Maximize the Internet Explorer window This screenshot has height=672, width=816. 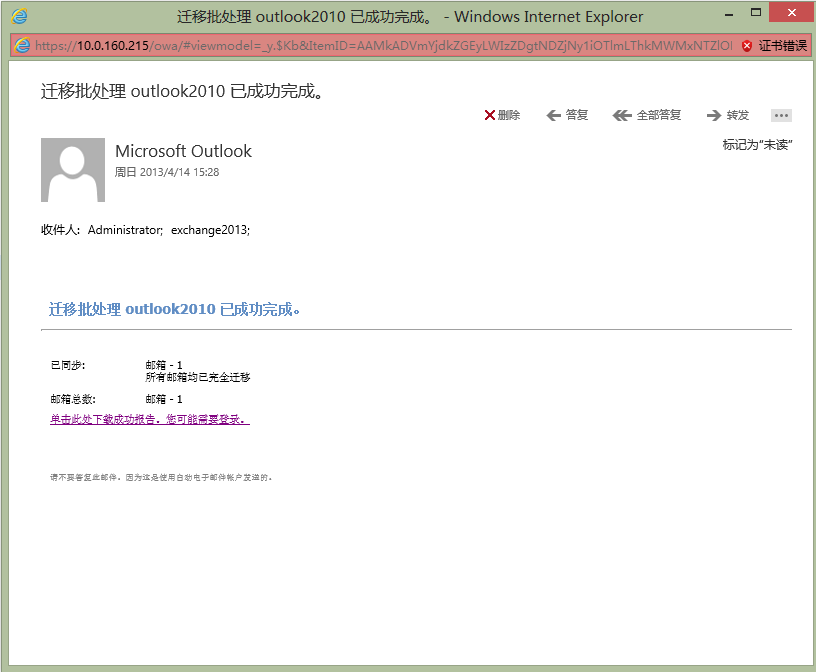756,12
